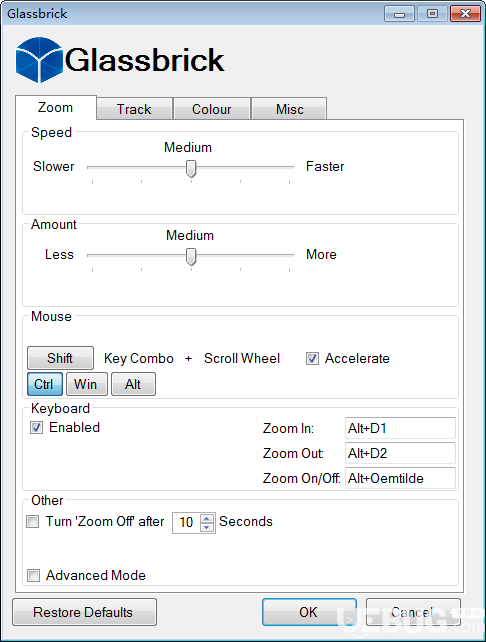Image resolution: width=486 pixels, height=642 pixels.
Task: Click the Speed slider thumb
Action: [191, 169]
